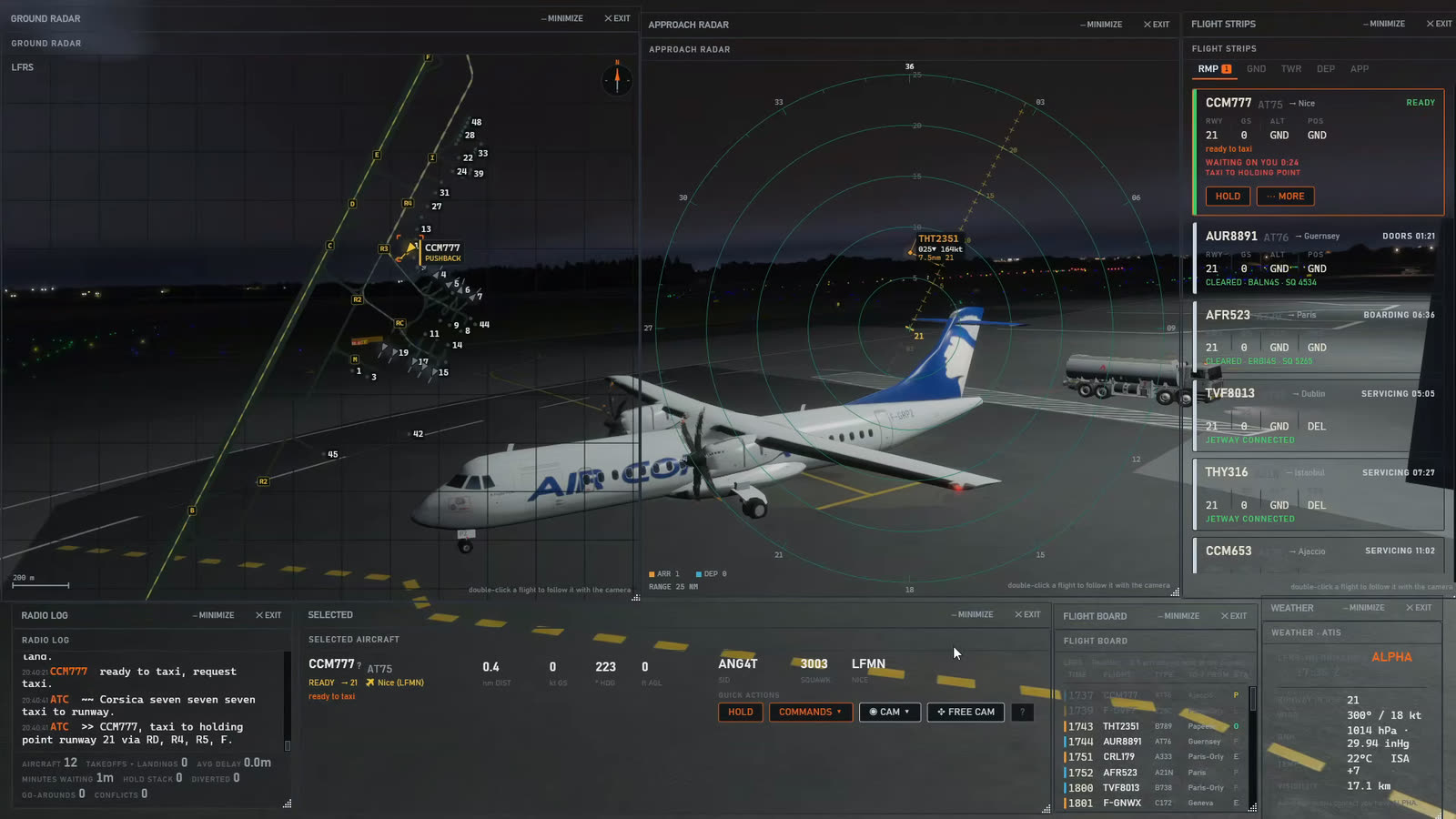The image size is (1456, 819).
Task: Select the THT2351 blip on Approach Radar
Action: pyautogui.click(x=911, y=252)
